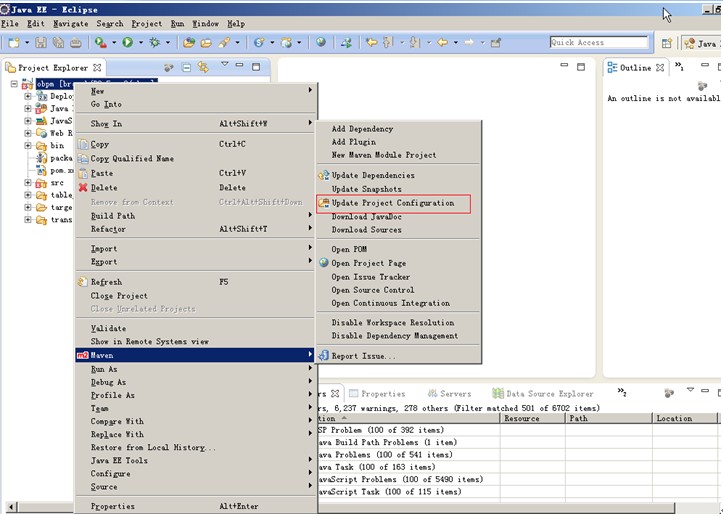Image resolution: width=723 pixels, height=516 pixels.
Task: Switch to the Servers tab
Action: point(449,394)
